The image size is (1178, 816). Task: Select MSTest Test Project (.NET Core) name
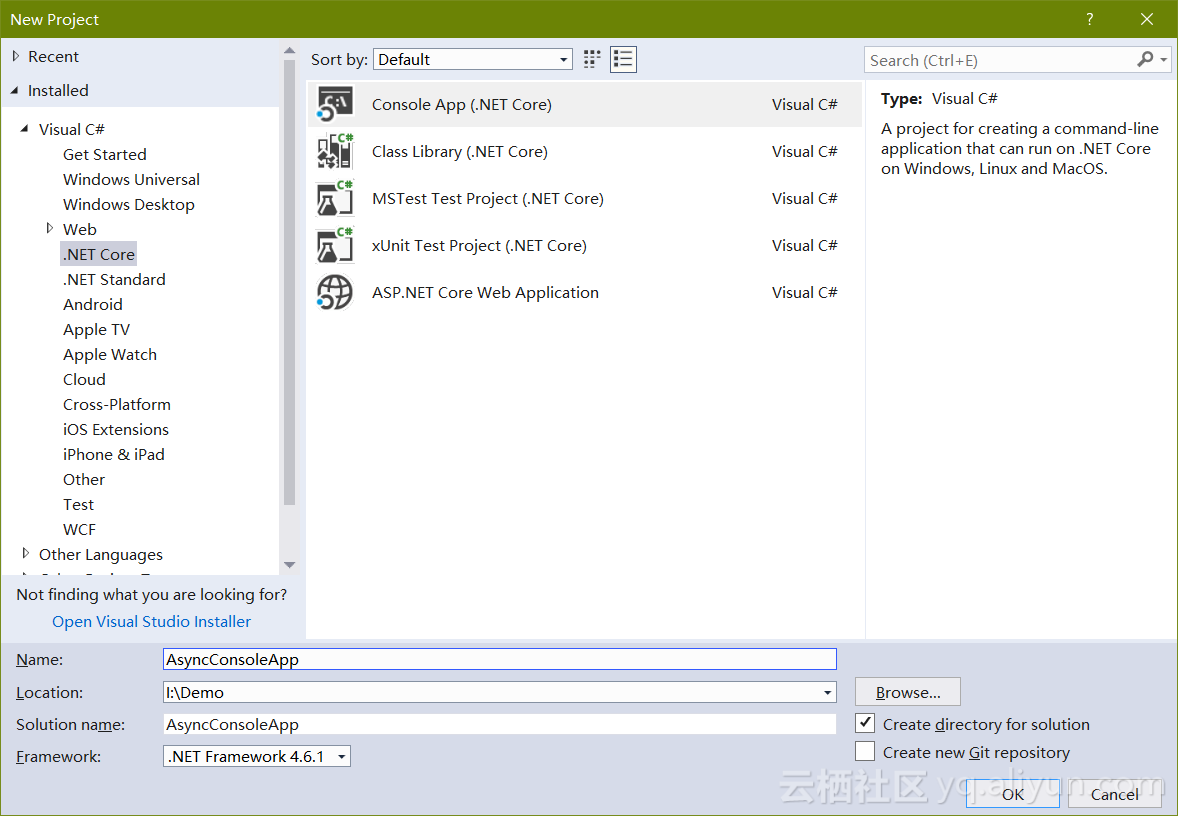tap(488, 198)
